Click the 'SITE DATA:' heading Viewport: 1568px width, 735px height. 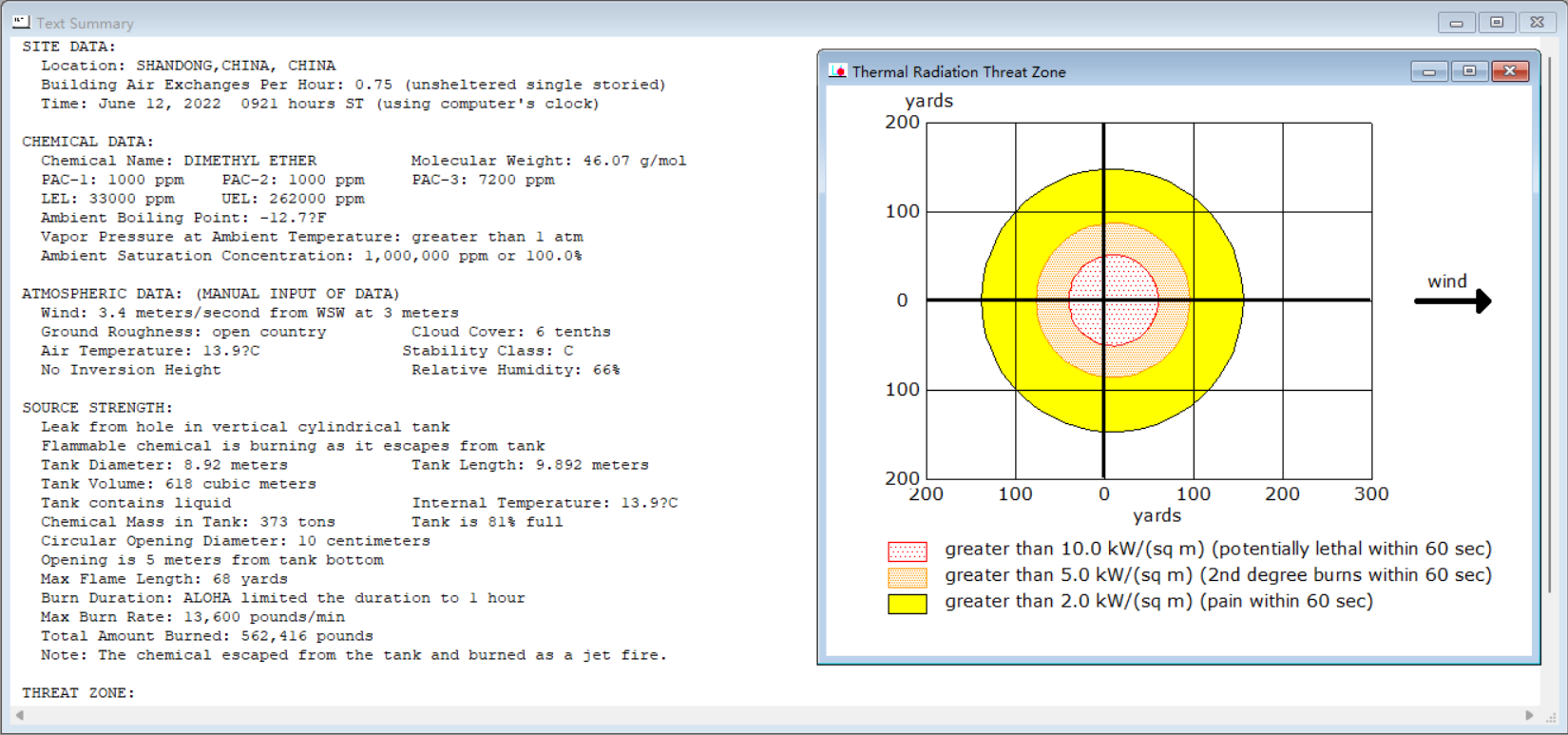point(68,47)
